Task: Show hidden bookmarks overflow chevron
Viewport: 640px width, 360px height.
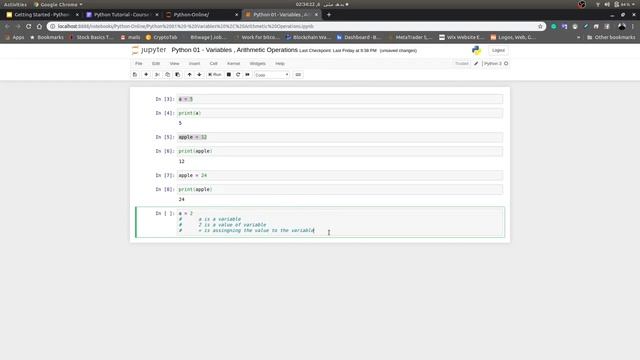Action: (x=578, y=37)
